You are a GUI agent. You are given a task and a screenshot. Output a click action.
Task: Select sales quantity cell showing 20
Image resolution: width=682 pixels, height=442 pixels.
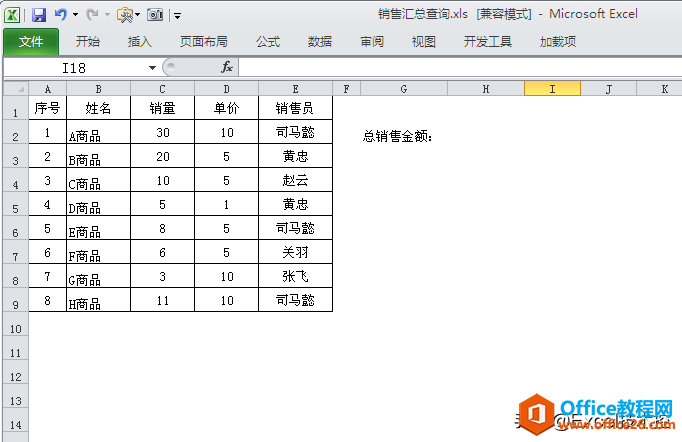click(x=163, y=156)
